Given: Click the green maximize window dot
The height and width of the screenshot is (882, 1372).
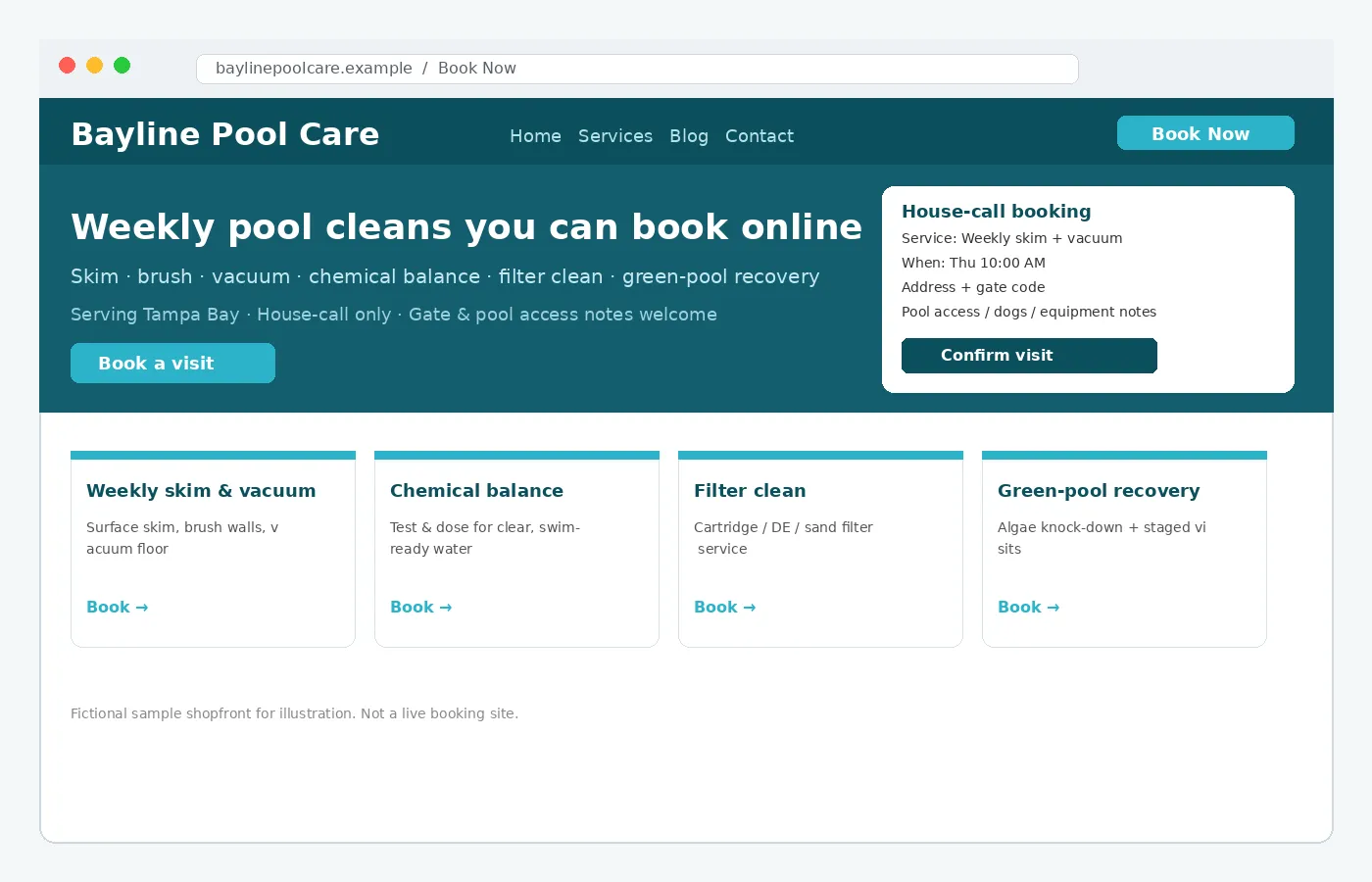Looking at the screenshot, I should [x=122, y=66].
